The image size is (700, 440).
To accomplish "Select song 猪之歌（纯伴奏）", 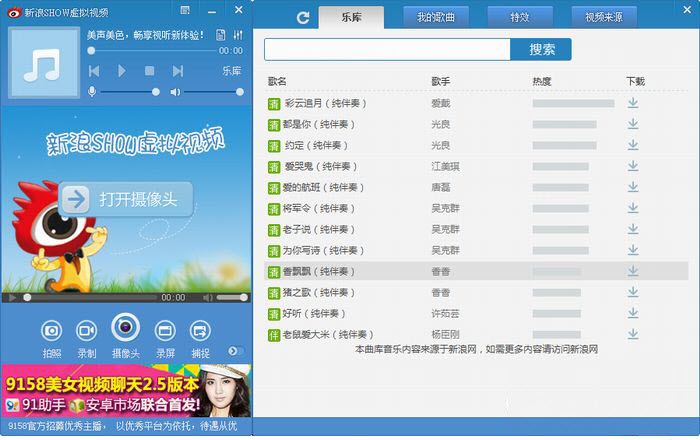I will pyautogui.click(x=319, y=292).
